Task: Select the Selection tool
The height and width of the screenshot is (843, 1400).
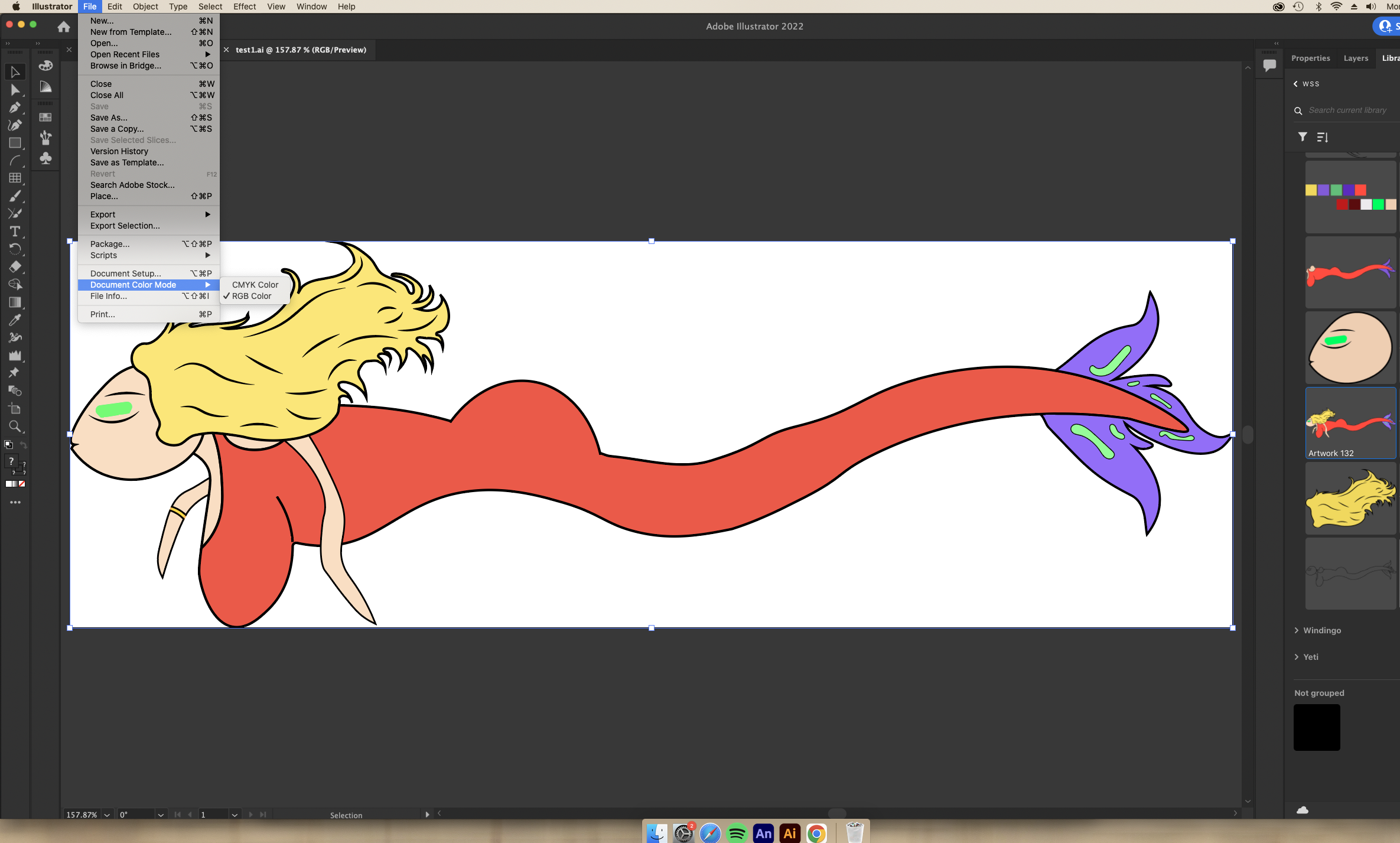Action: (x=15, y=72)
